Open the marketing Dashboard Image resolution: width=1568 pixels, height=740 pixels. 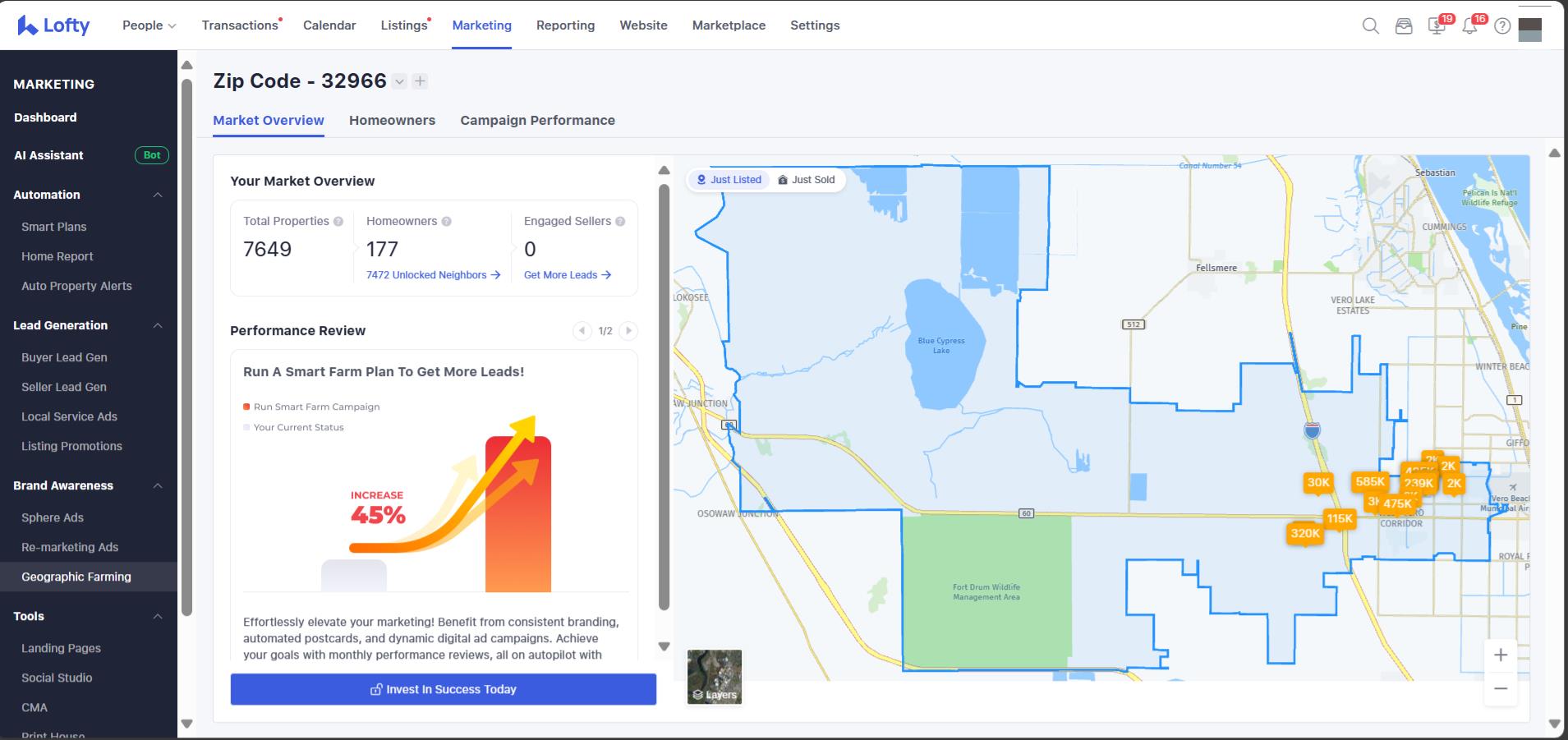[45, 117]
